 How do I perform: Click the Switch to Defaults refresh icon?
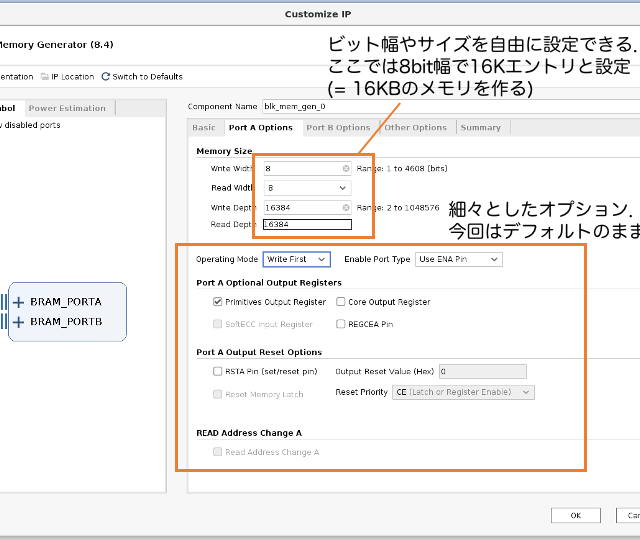click(105, 77)
